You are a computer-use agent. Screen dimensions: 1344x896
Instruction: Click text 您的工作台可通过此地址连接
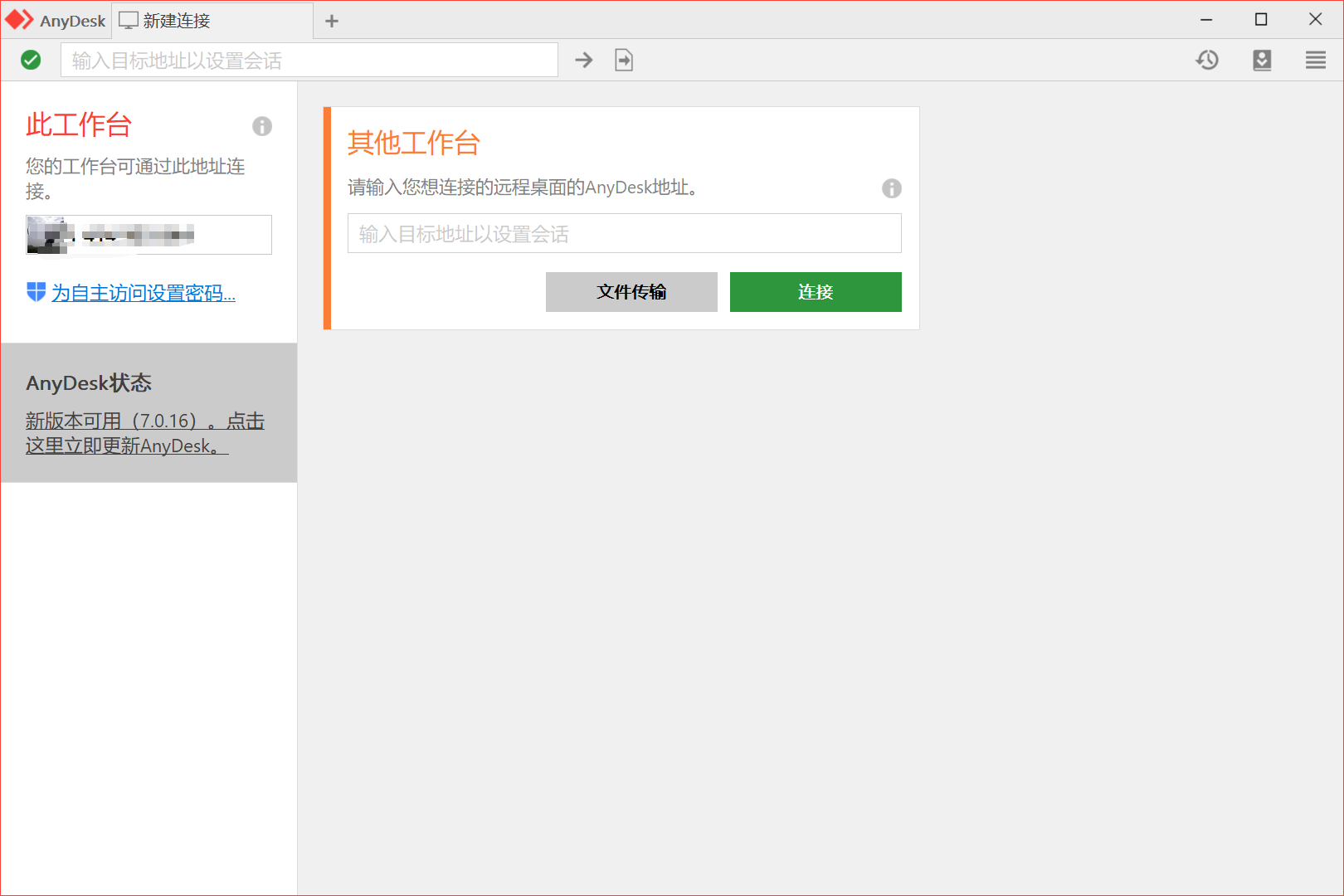tap(135, 178)
